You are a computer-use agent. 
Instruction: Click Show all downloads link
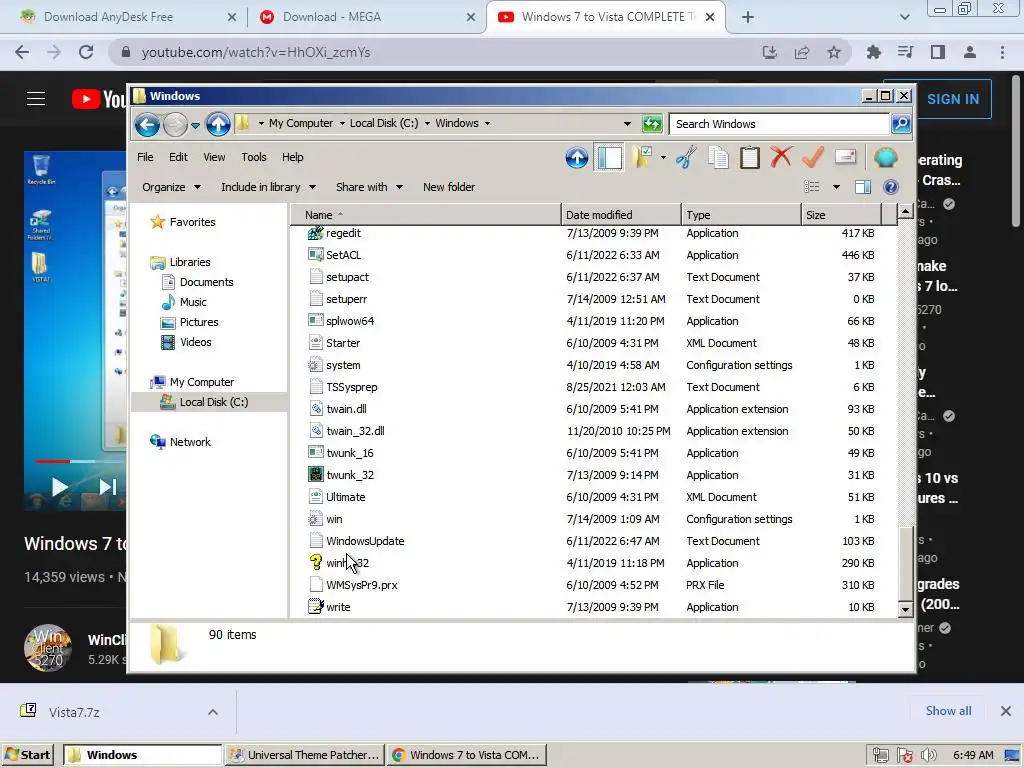pyautogui.click(x=948, y=711)
